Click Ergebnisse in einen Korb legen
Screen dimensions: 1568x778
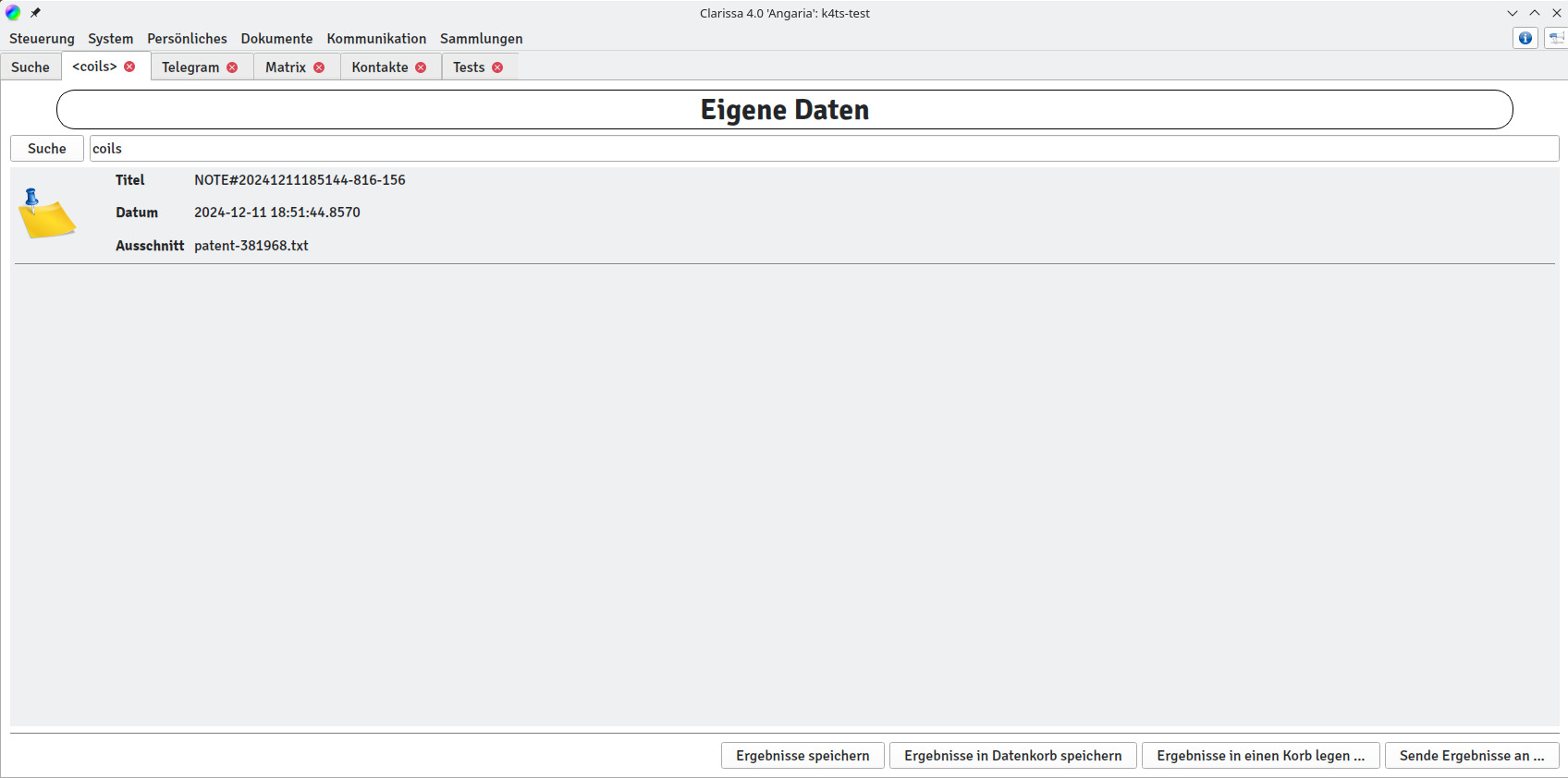tap(1261, 756)
